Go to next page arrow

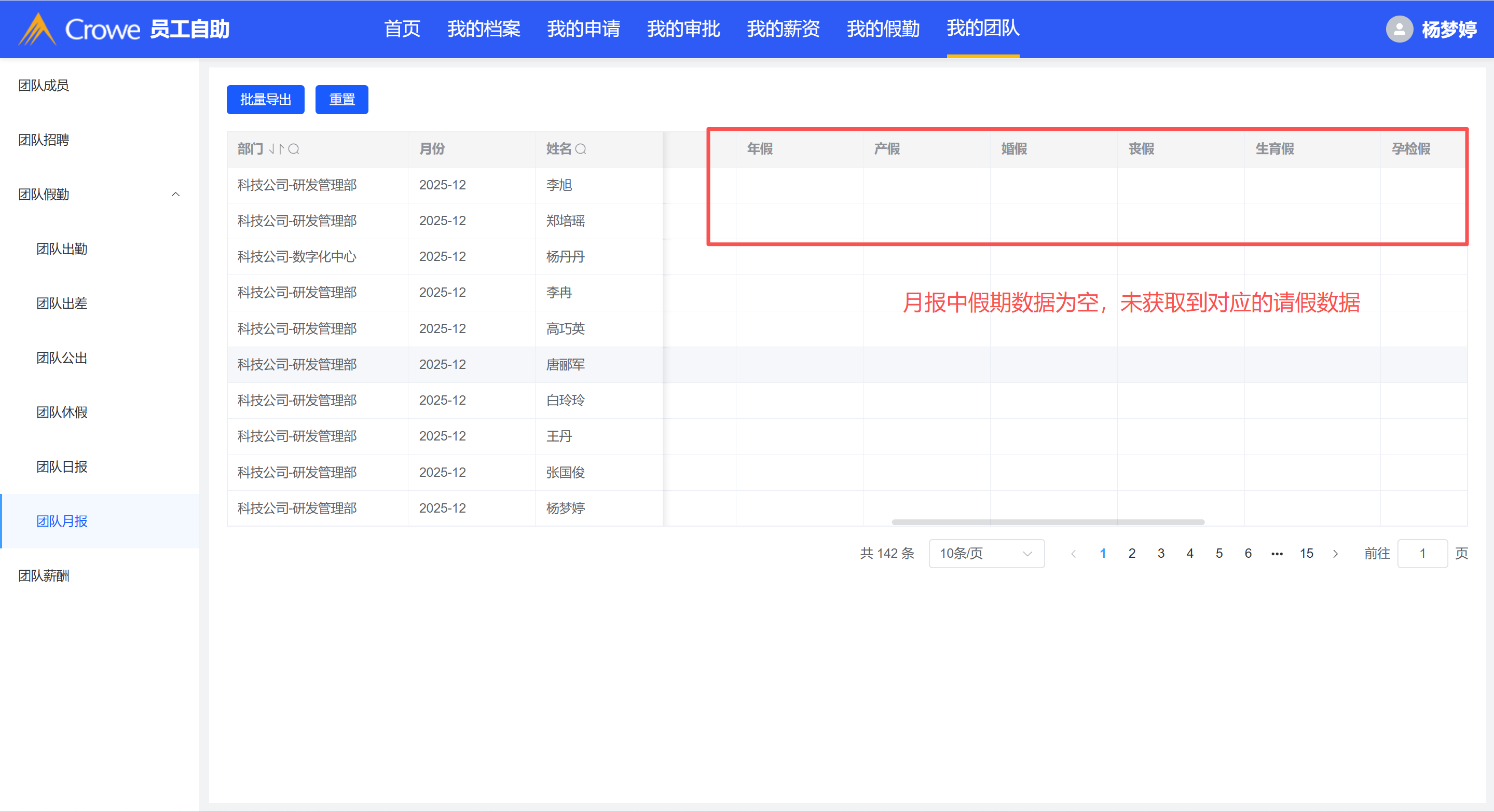point(1336,554)
